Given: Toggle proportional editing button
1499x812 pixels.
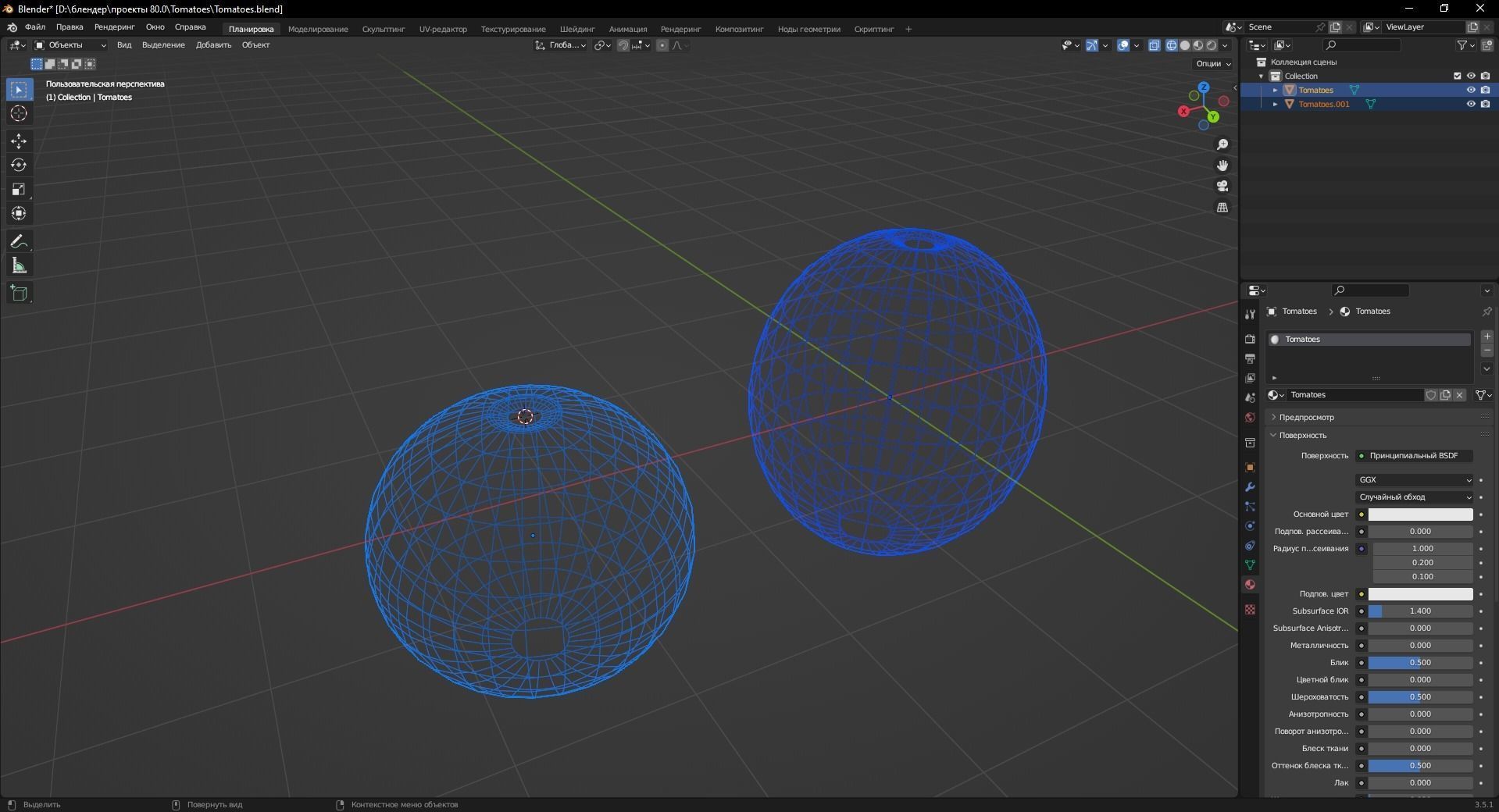Looking at the screenshot, I should (662, 45).
